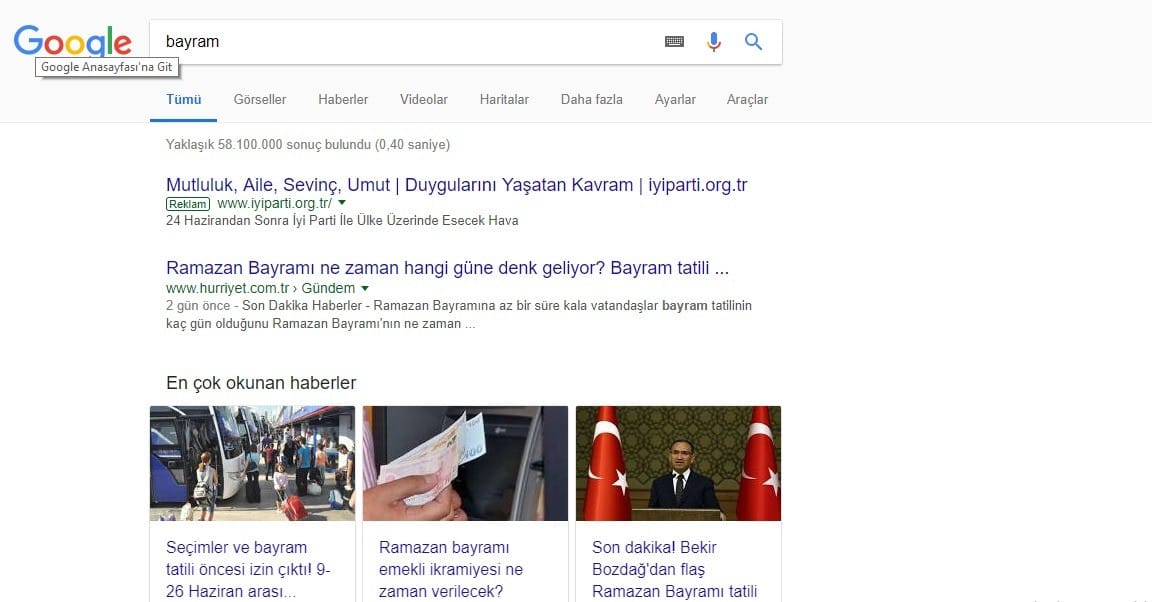Open the on-screen keyboard icon
Viewport: 1152px width, 602px height.
(674, 42)
